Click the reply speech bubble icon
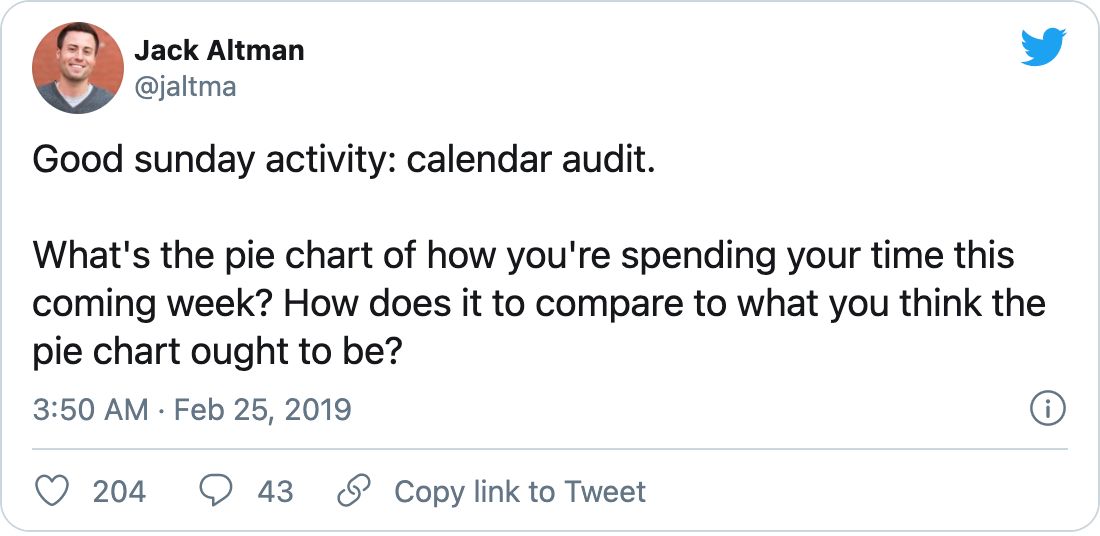The image size is (1100, 536). coord(216,491)
